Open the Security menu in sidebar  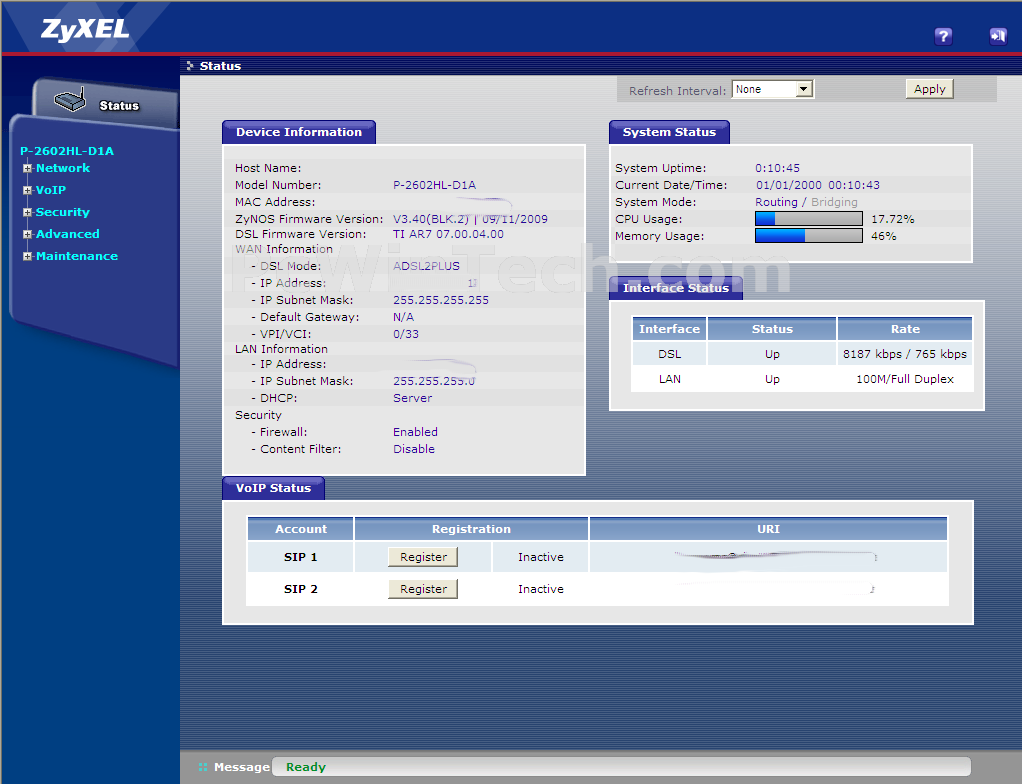pos(63,212)
